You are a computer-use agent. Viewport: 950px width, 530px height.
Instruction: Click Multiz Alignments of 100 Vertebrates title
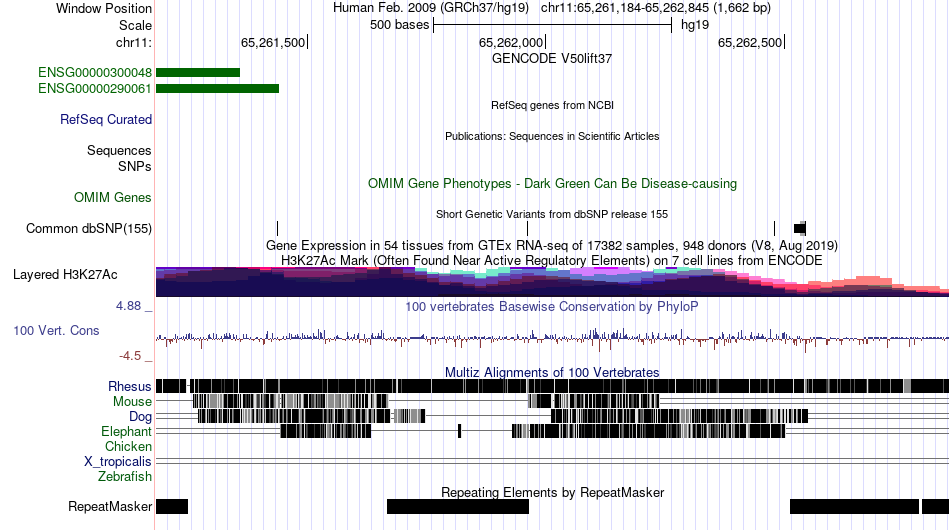coord(552,373)
